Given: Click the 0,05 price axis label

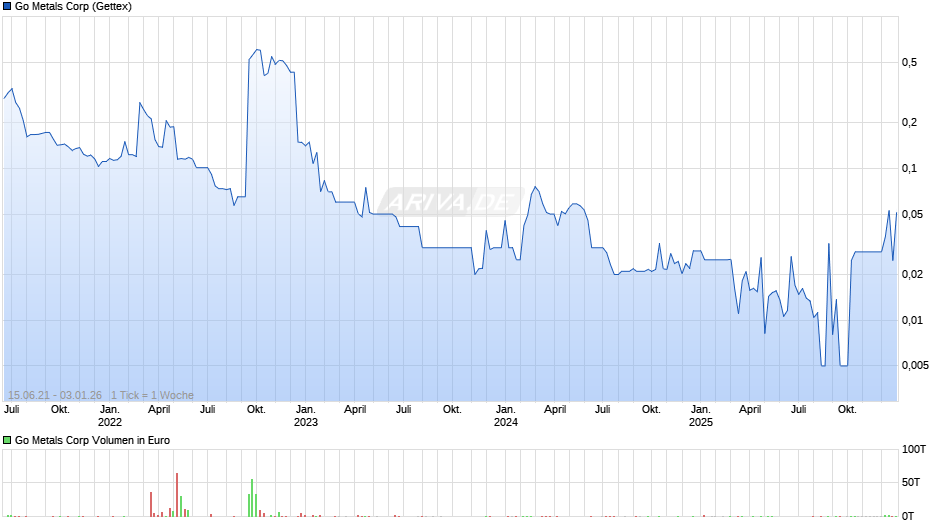Looking at the screenshot, I should pos(912,215).
